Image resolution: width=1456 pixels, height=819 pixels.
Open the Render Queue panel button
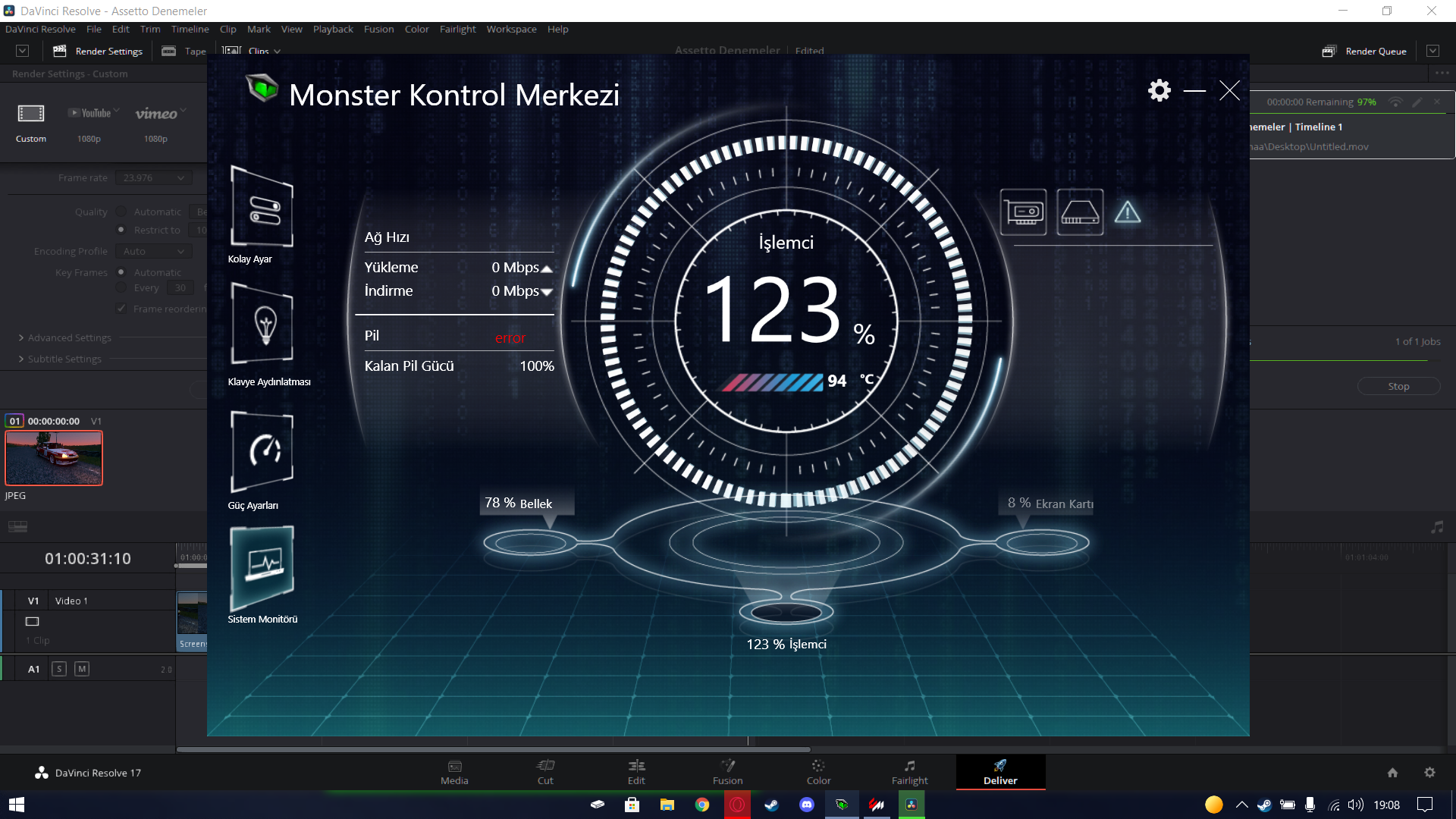(1364, 51)
